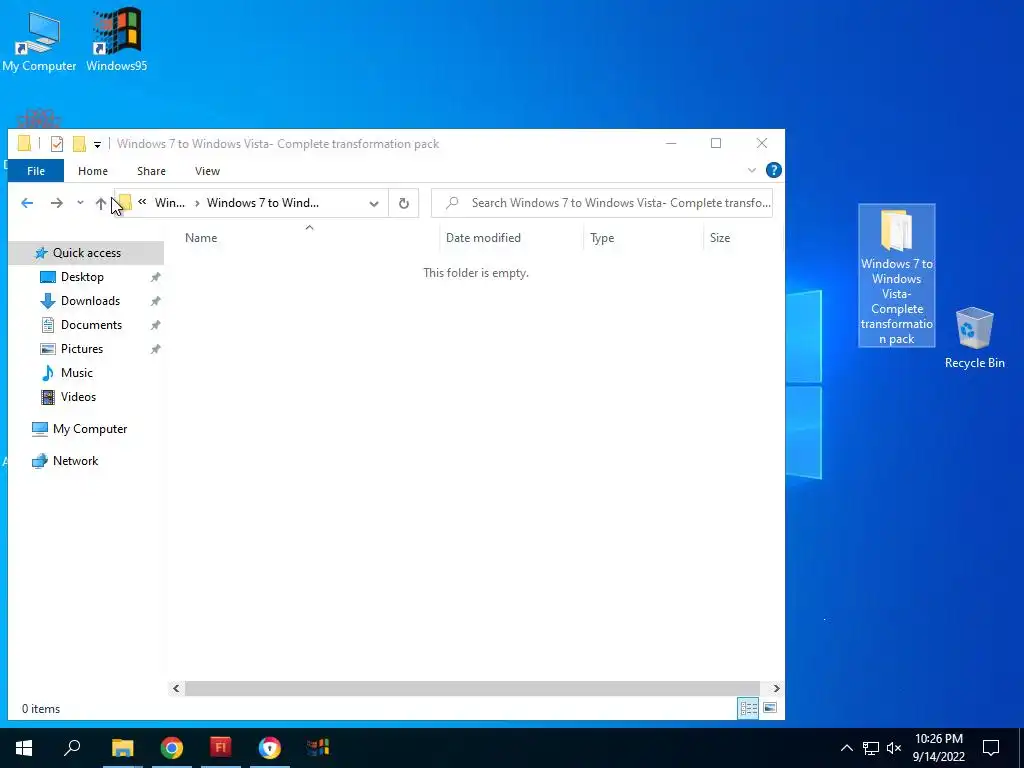
Task: Expand address bar history dropdown
Action: [374, 203]
